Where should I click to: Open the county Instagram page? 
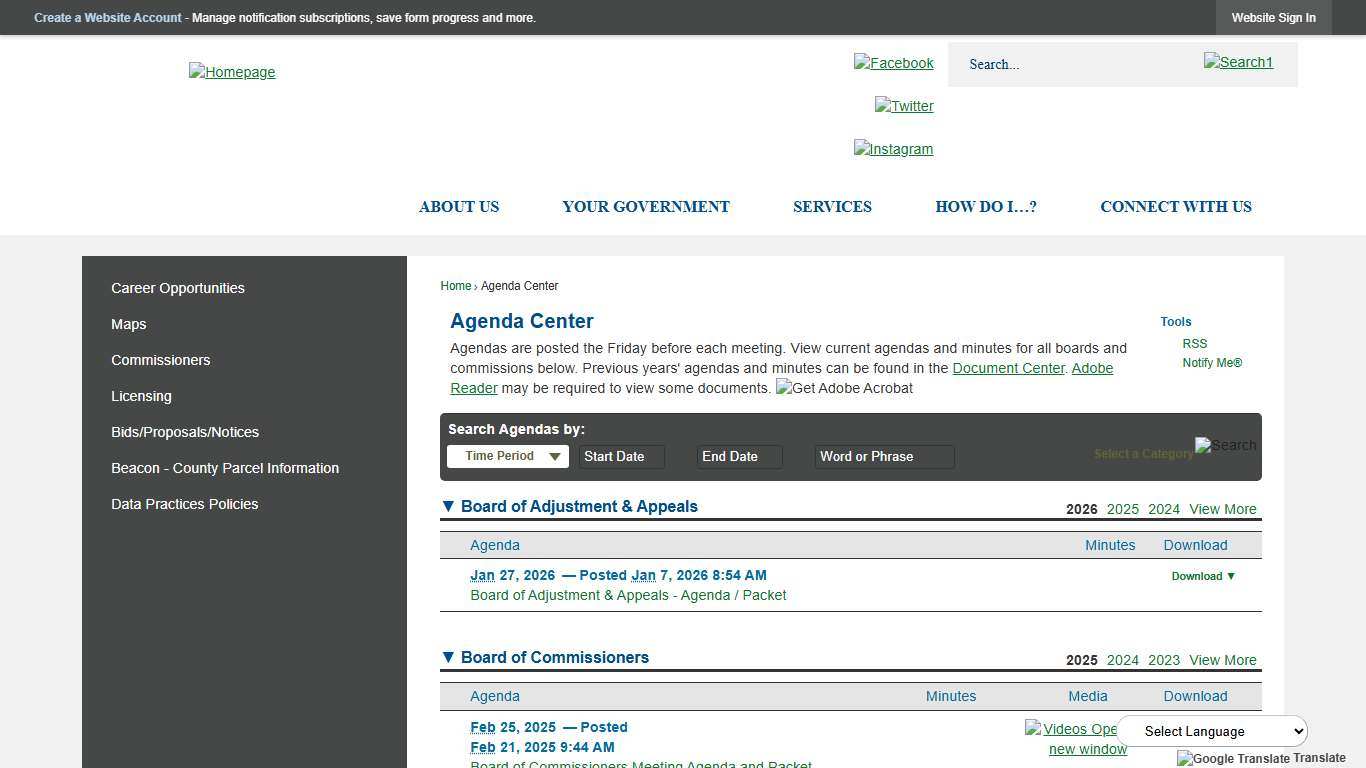click(x=893, y=149)
